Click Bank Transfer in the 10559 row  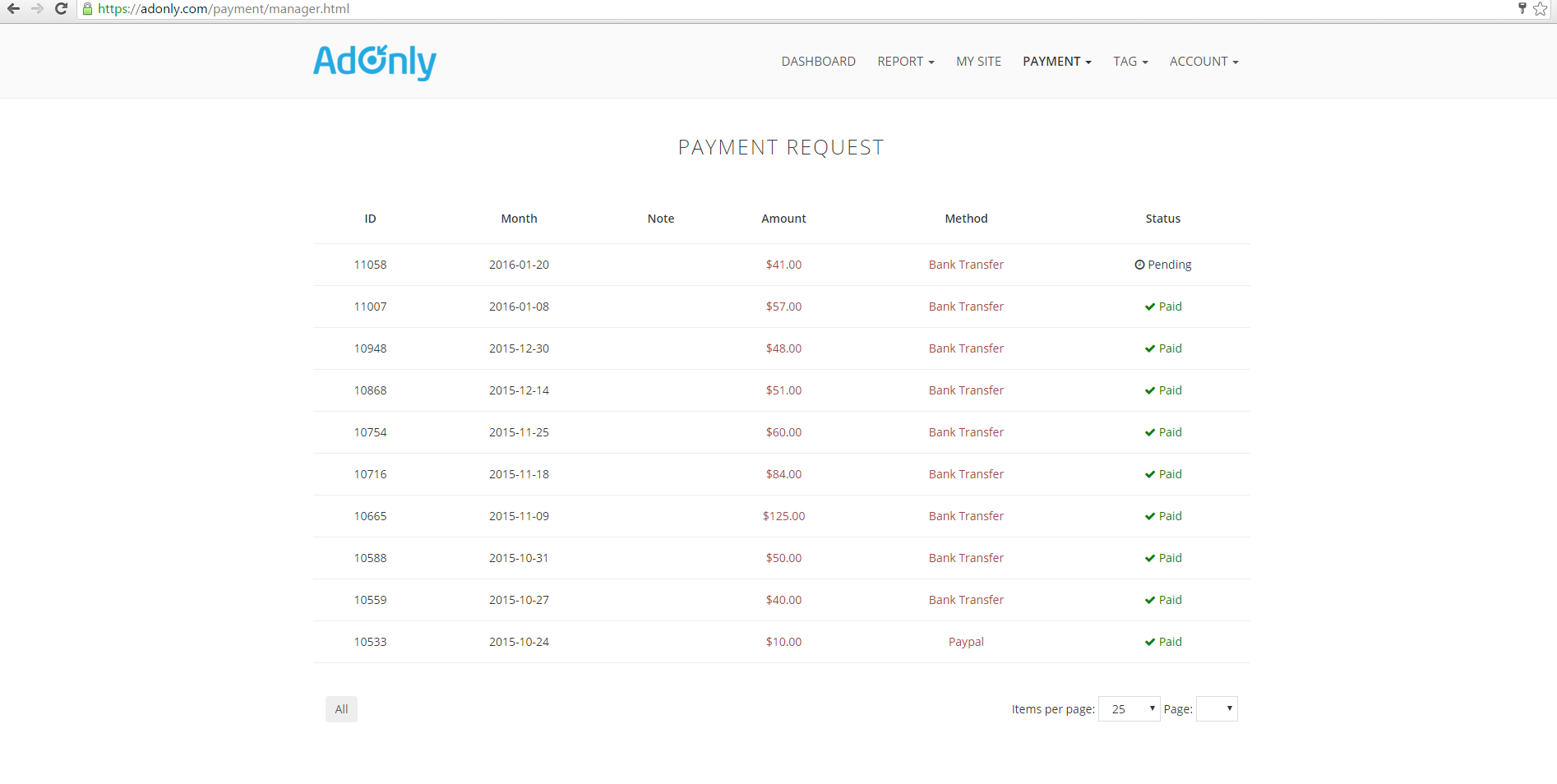(x=967, y=600)
